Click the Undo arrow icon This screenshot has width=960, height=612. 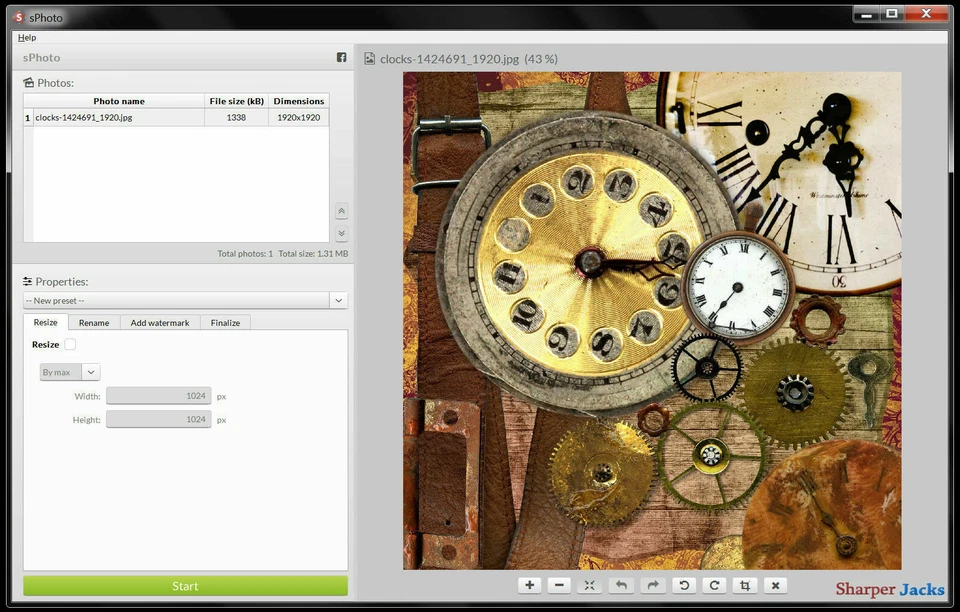[x=620, y=585]
